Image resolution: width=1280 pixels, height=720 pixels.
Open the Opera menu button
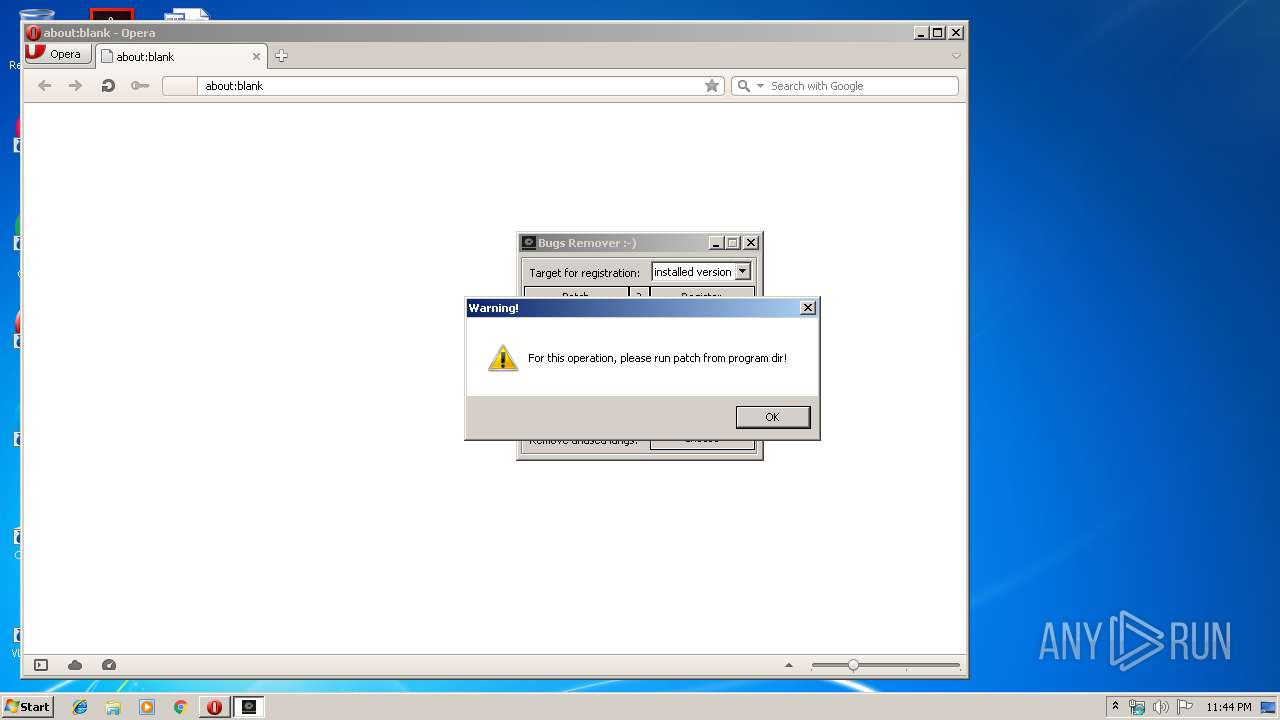(58, 54)
